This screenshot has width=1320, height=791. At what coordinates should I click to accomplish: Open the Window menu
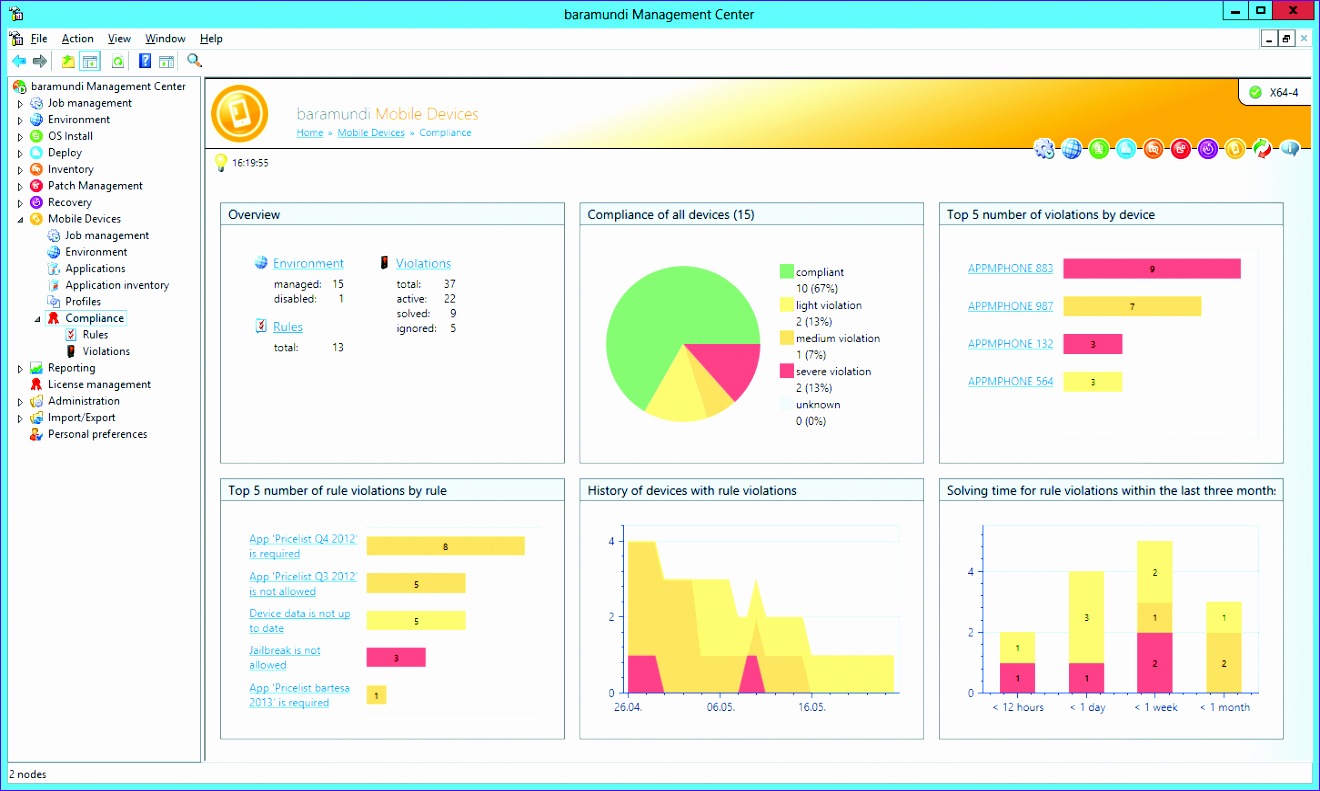[x=164, y=38]
